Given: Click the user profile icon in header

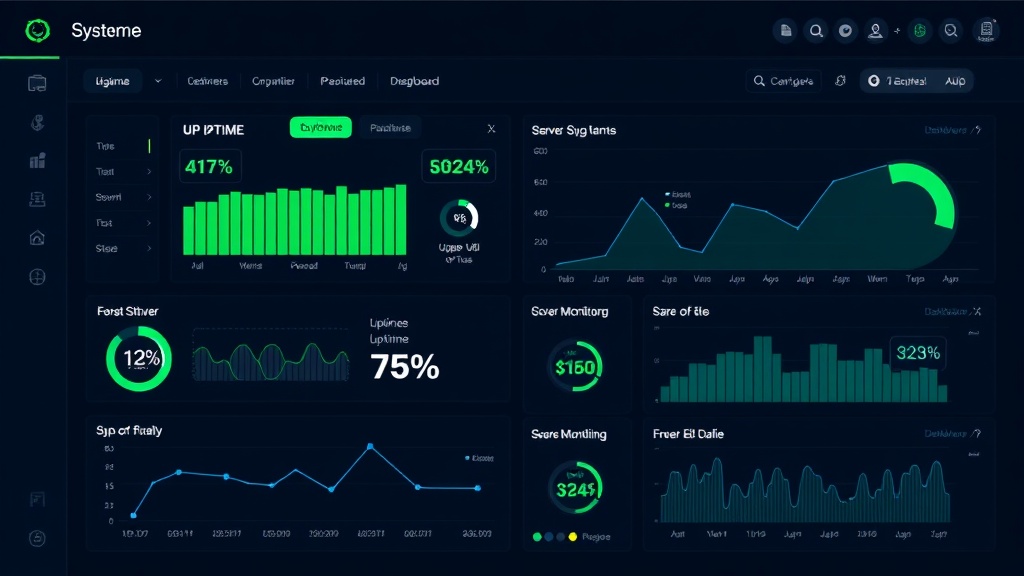Looking at the screenshot, I should point(875,31).
